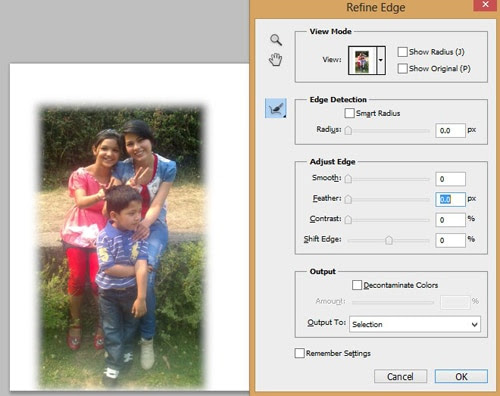Click the Cancel button
This screenshot has width=500, height=396.
[x=400, y=376]
